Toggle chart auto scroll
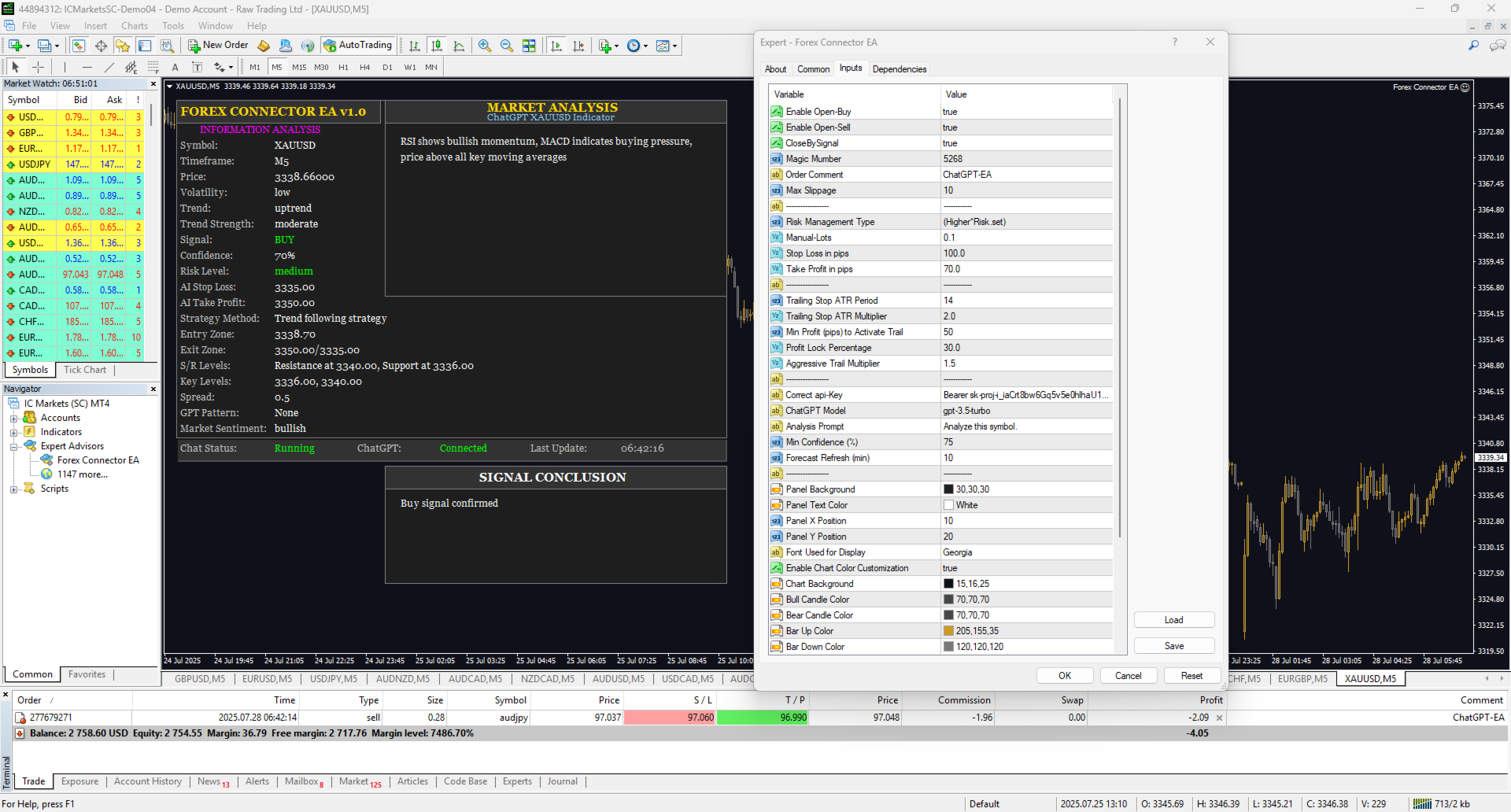 [556, 46]
